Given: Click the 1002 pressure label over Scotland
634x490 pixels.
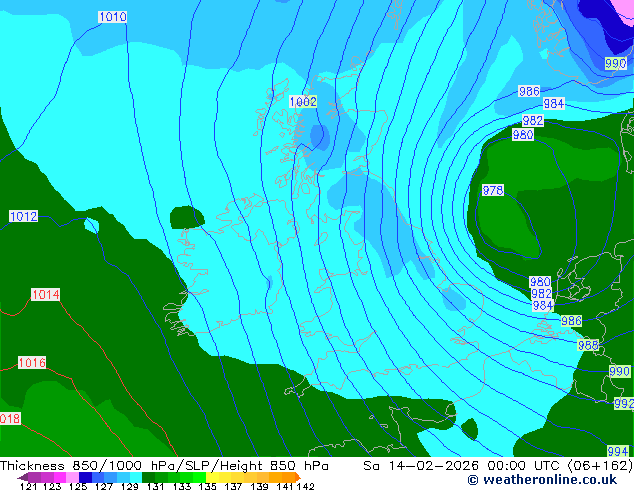Looking at the screenshot, I should (x=303, y=101).
